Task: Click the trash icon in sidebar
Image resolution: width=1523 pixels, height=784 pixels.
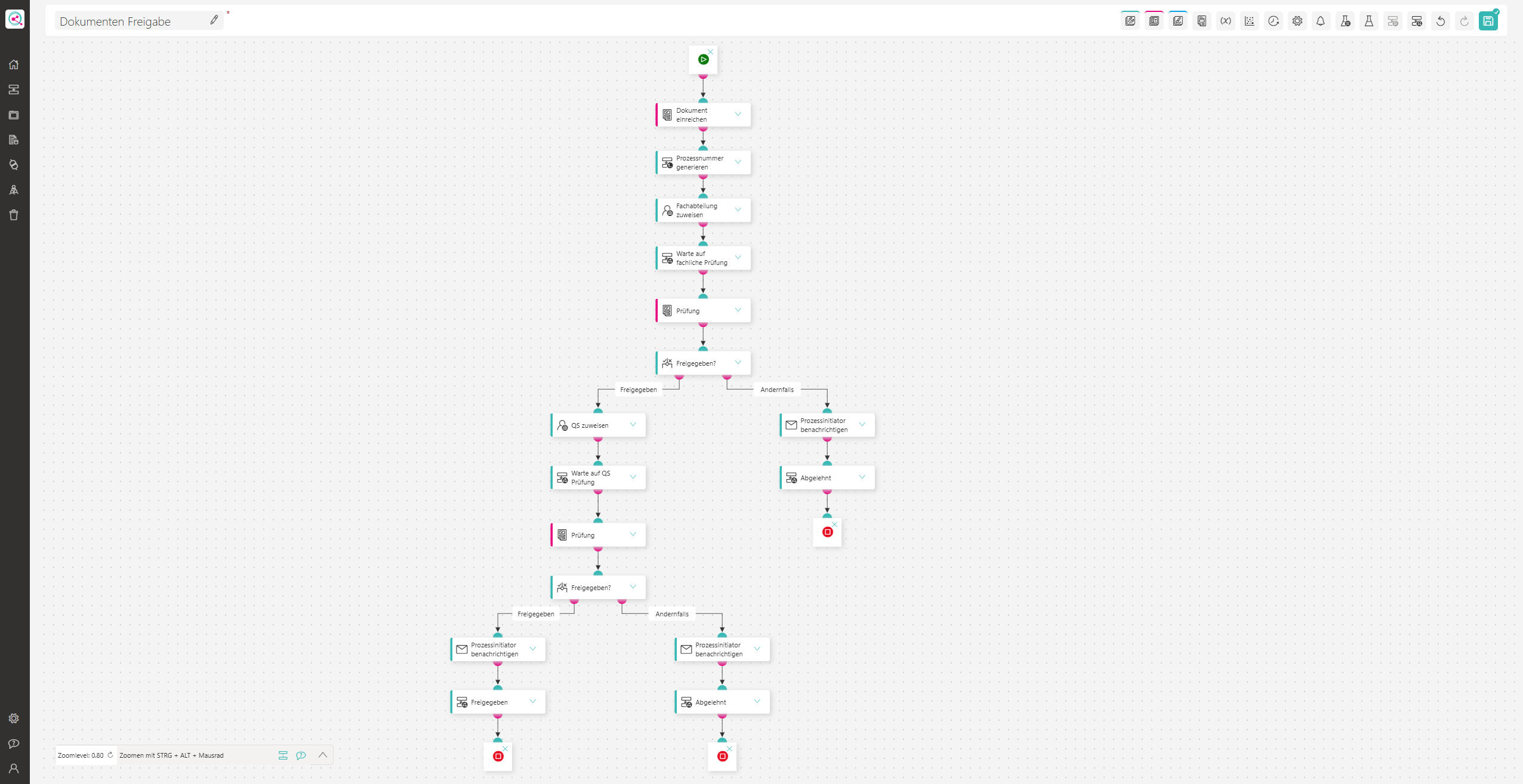Action: pyautogui.click(x=14, y=215)
